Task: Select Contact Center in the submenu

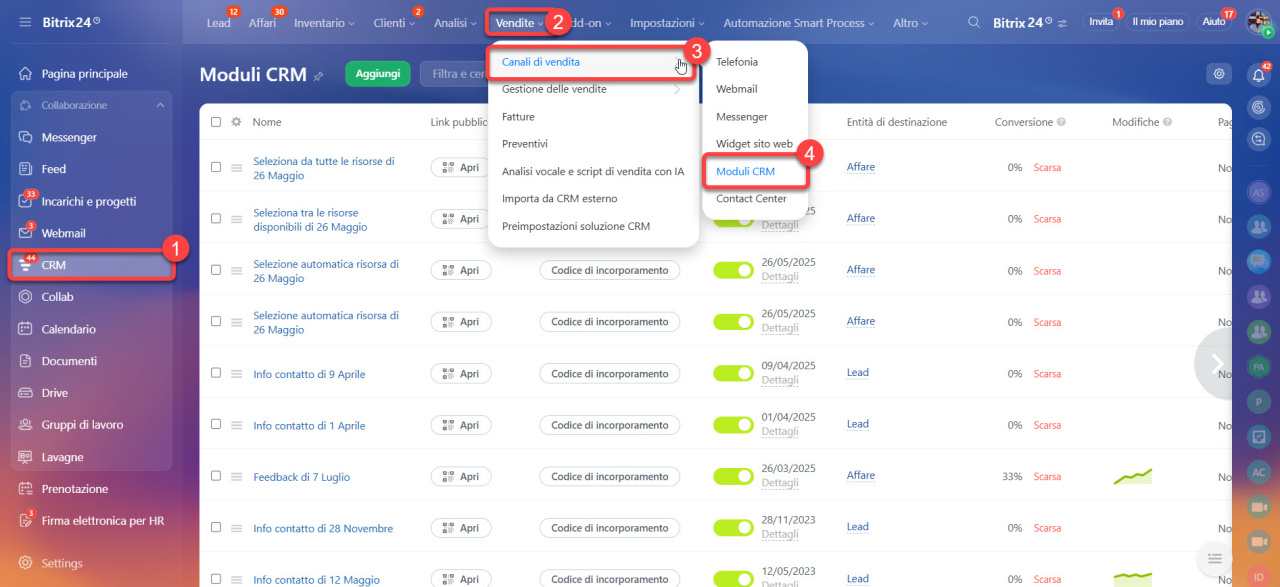Action: [751, 199]
